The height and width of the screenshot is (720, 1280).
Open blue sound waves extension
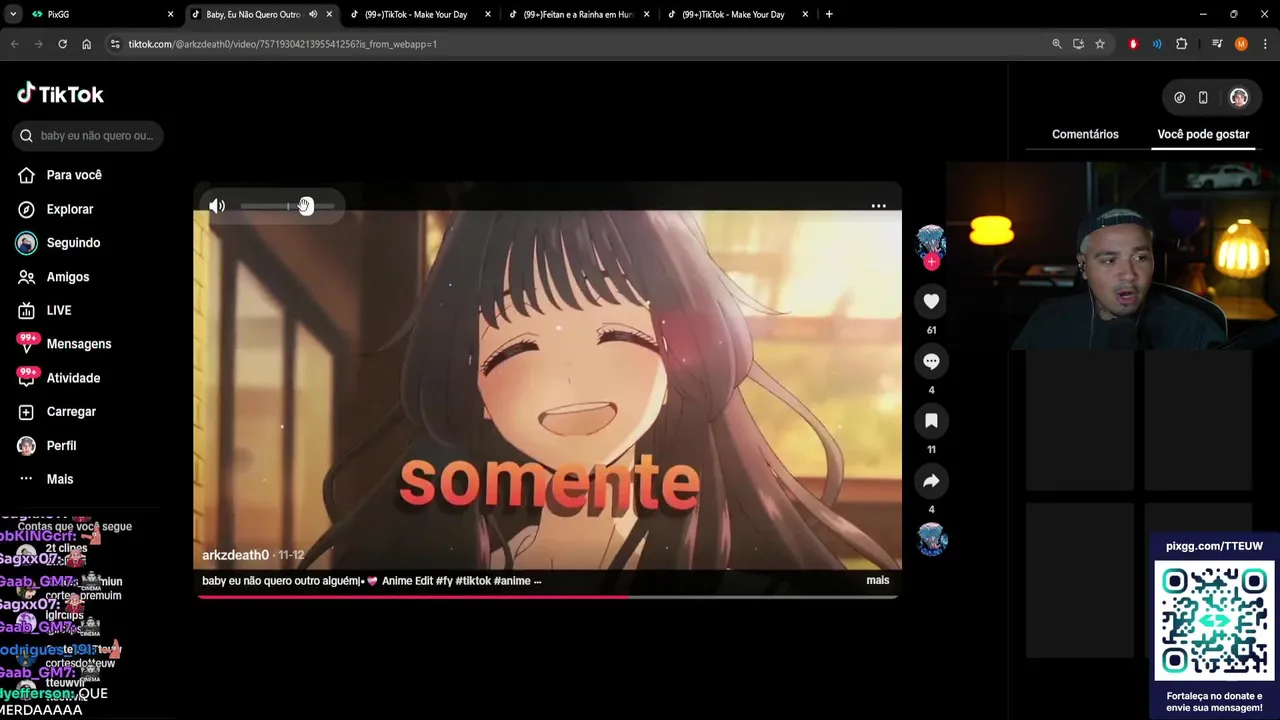pos(1157,44)
